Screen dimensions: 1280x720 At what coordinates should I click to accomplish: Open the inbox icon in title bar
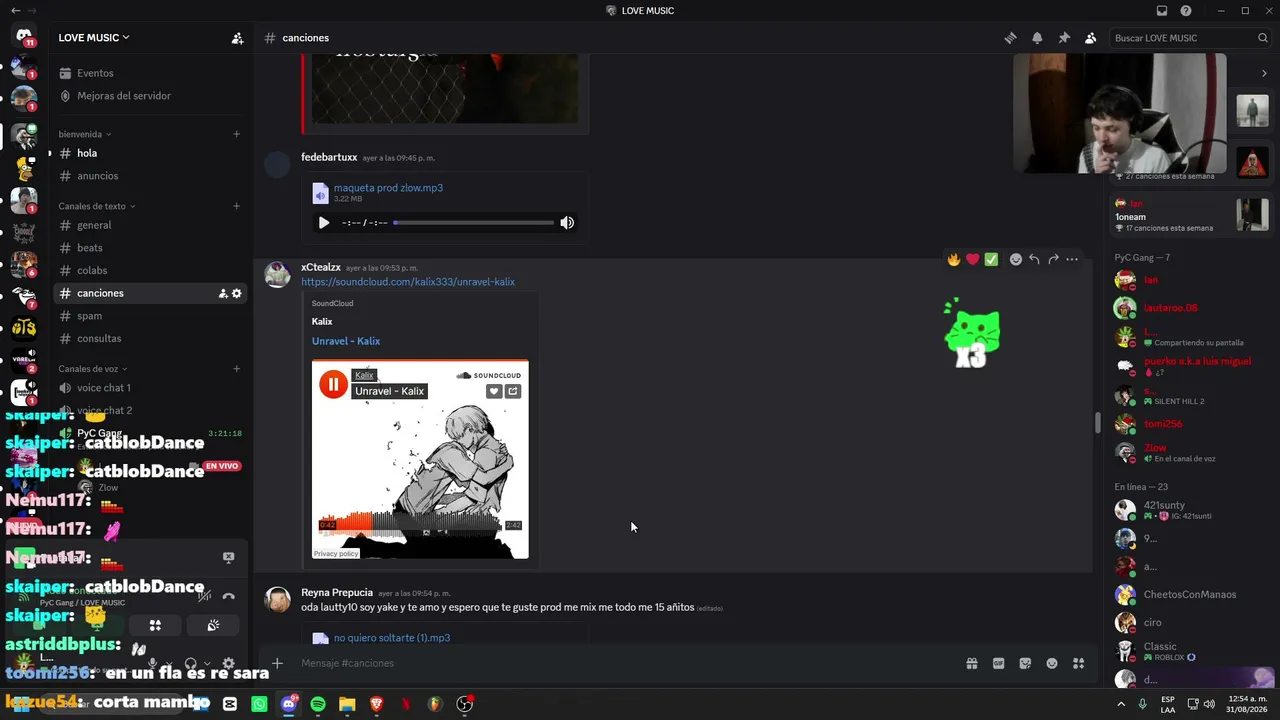point(1162,11)
